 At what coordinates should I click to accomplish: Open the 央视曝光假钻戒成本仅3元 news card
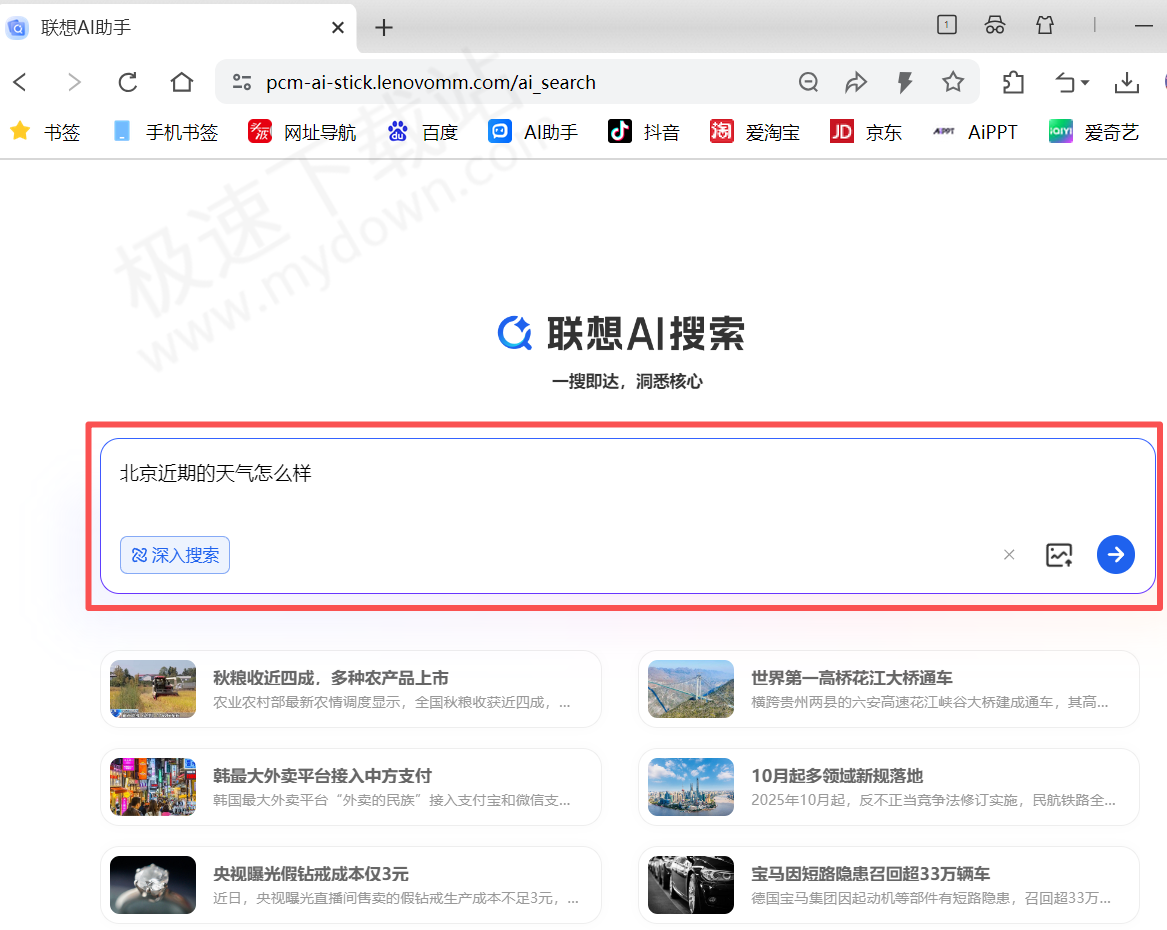tap(350, 884)
